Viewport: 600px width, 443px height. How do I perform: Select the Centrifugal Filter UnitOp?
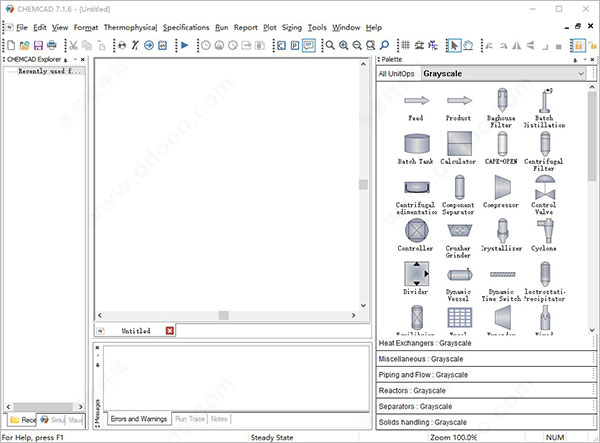(544, 151)
